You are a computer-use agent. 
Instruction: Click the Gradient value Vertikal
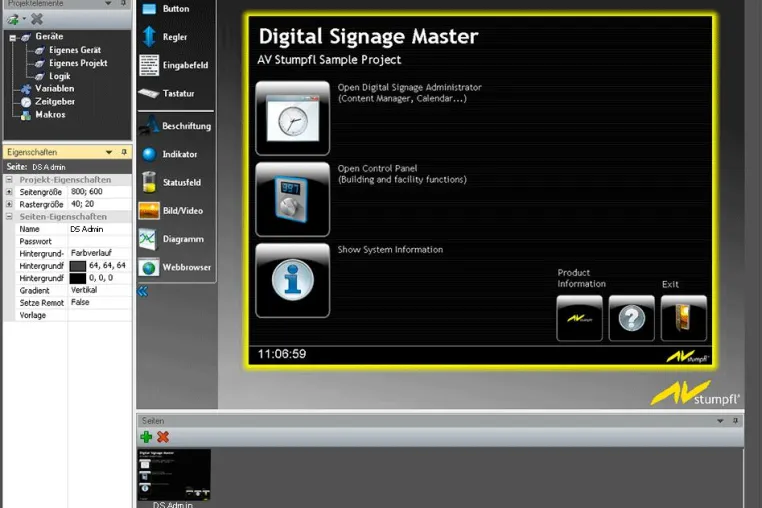click(x=100, y=290)
